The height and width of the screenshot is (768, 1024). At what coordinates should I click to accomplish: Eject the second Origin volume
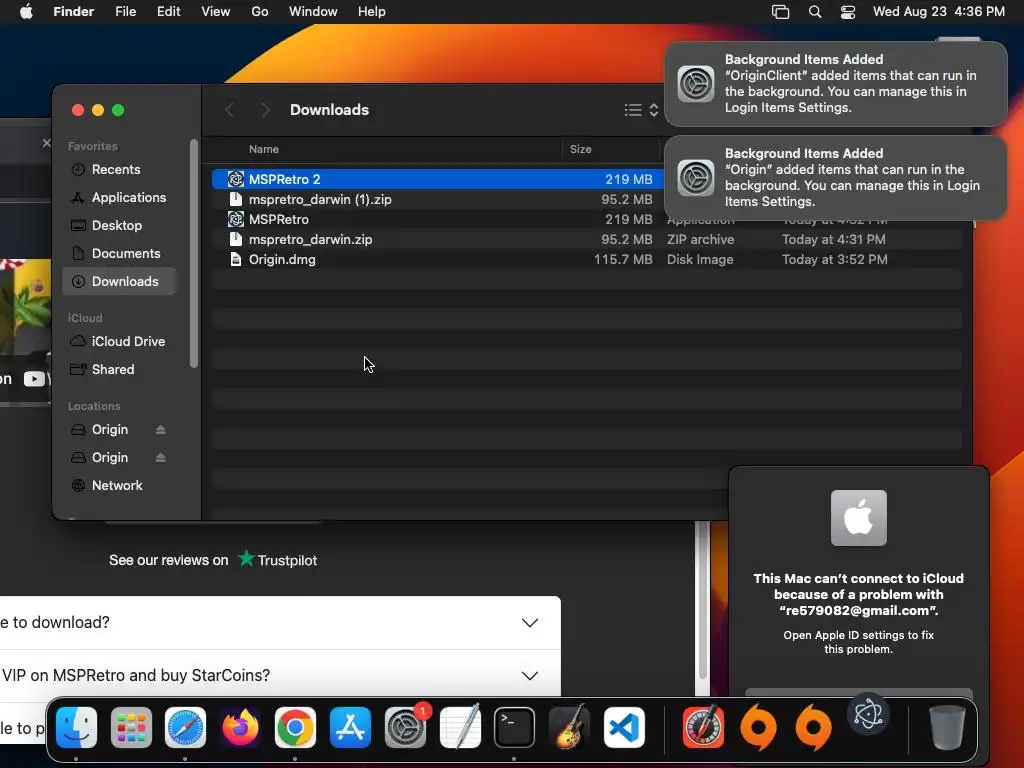(x=161, y=458)
